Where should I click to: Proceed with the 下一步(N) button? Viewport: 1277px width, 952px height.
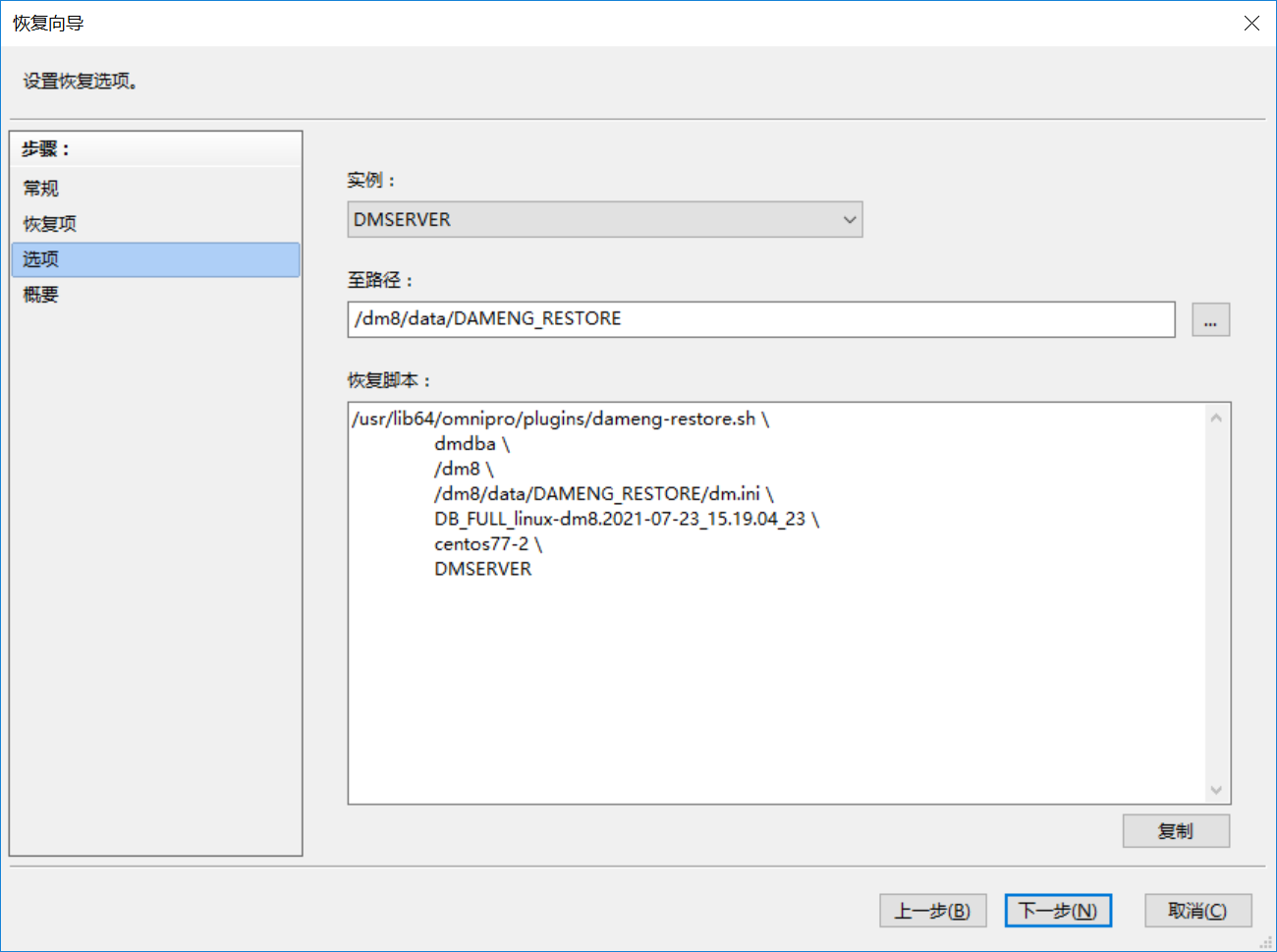coord(1058,911)
